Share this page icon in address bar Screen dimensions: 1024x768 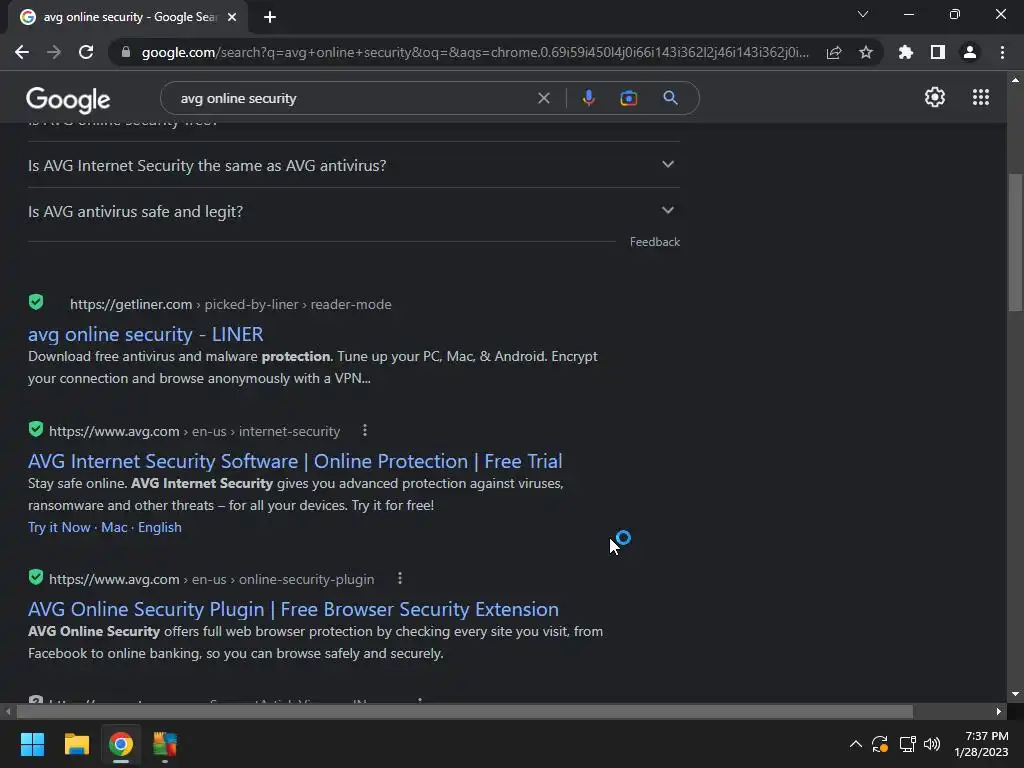click(834, 52)
